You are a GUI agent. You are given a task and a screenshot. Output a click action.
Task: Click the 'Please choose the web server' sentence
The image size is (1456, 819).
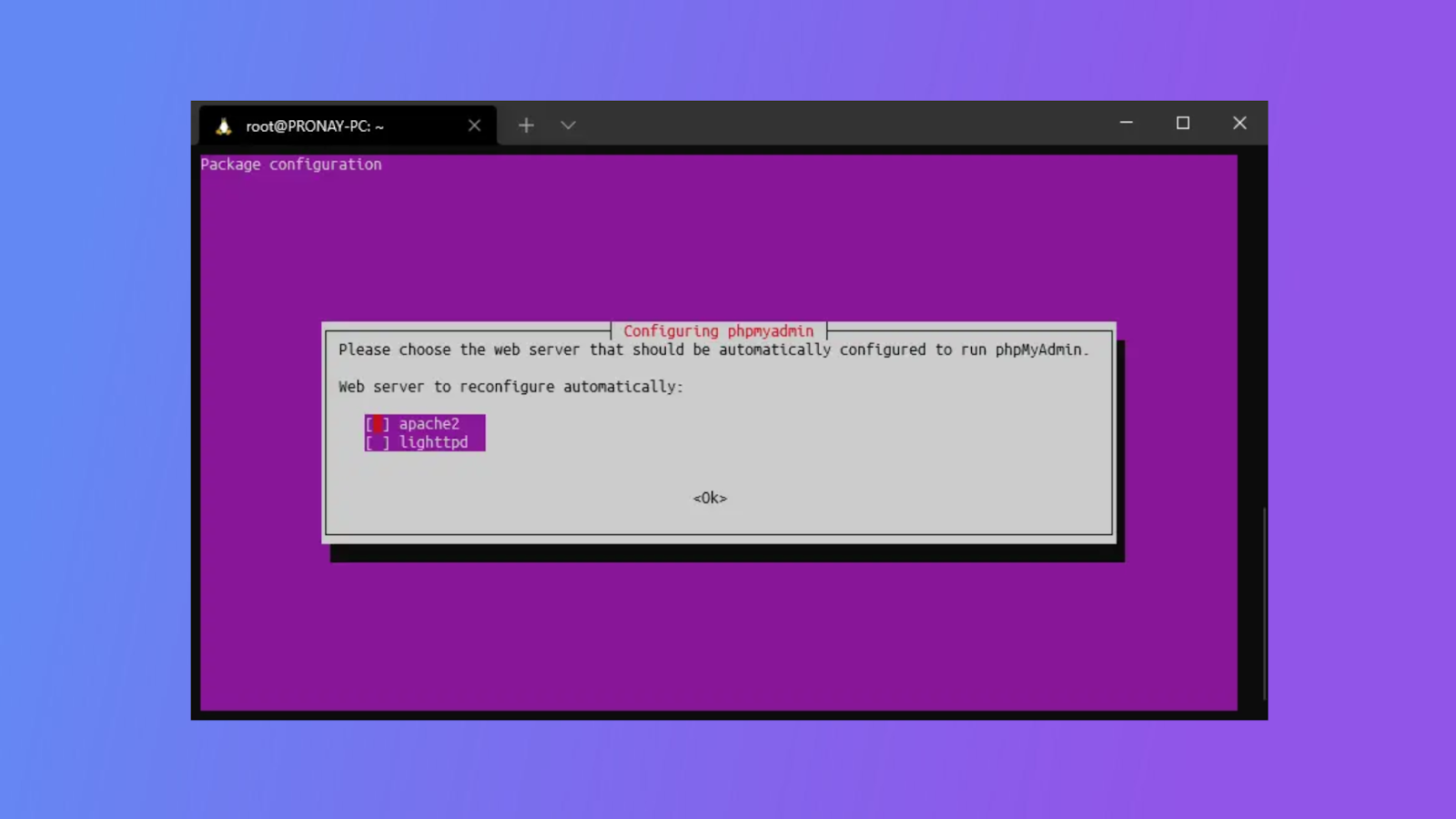(x=713, y=349)
